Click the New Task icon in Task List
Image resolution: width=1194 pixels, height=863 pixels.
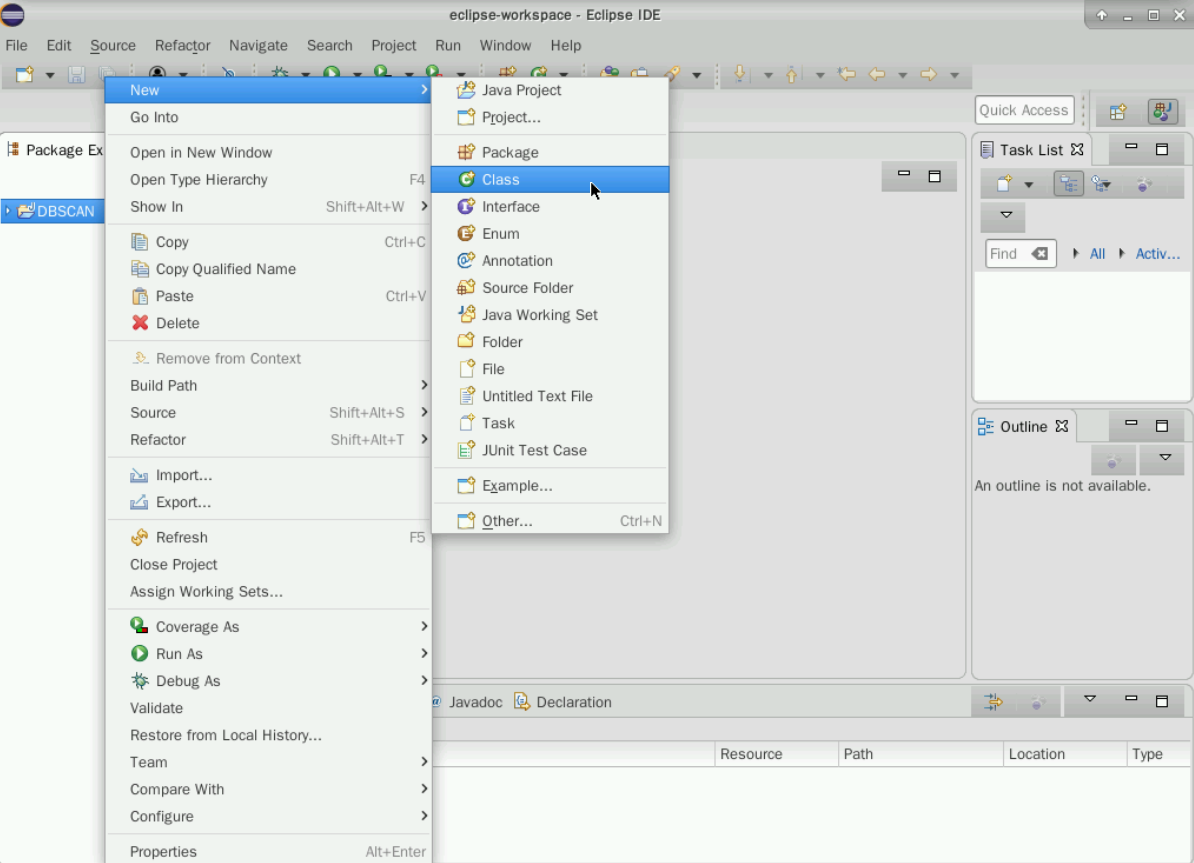(1003, 184)
